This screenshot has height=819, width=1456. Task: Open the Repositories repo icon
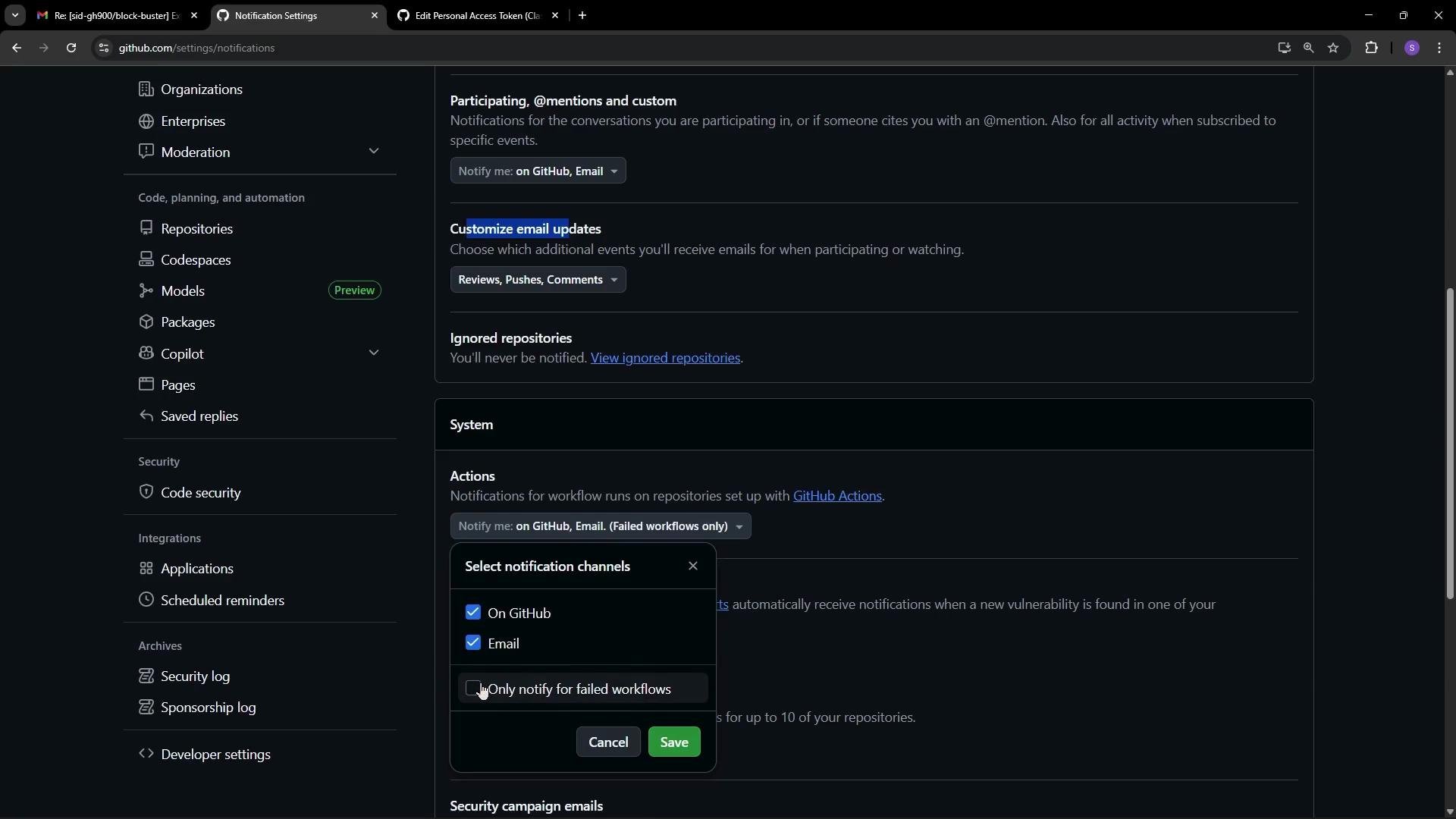pos(146,228)
